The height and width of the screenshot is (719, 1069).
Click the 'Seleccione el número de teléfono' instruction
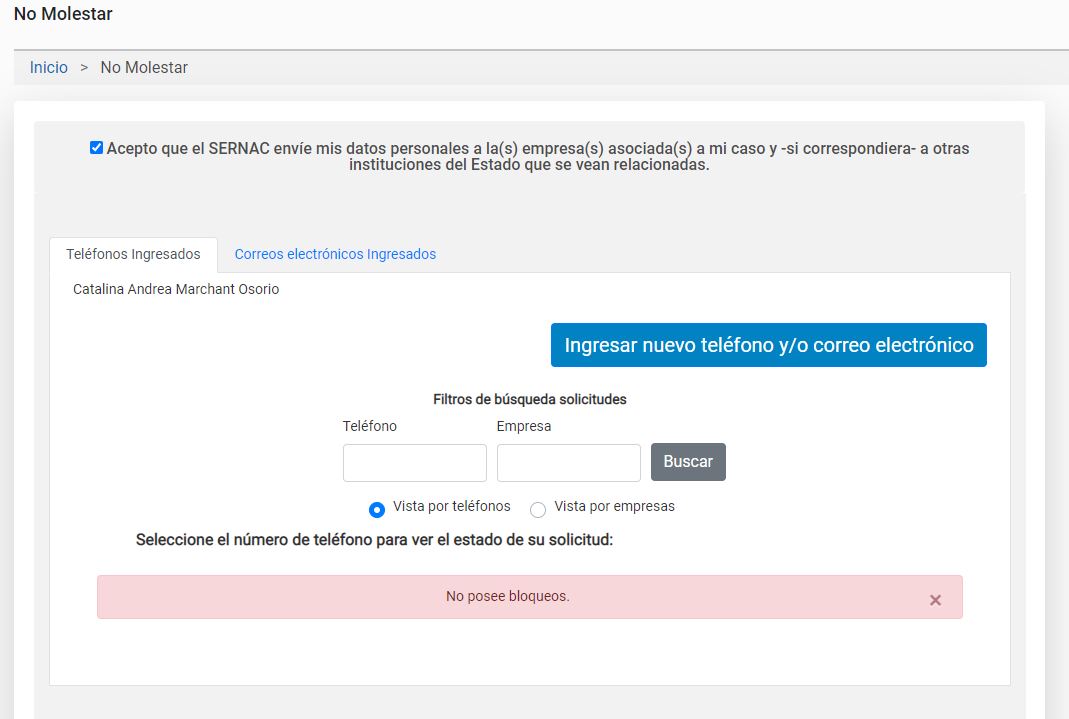[374, 540]
